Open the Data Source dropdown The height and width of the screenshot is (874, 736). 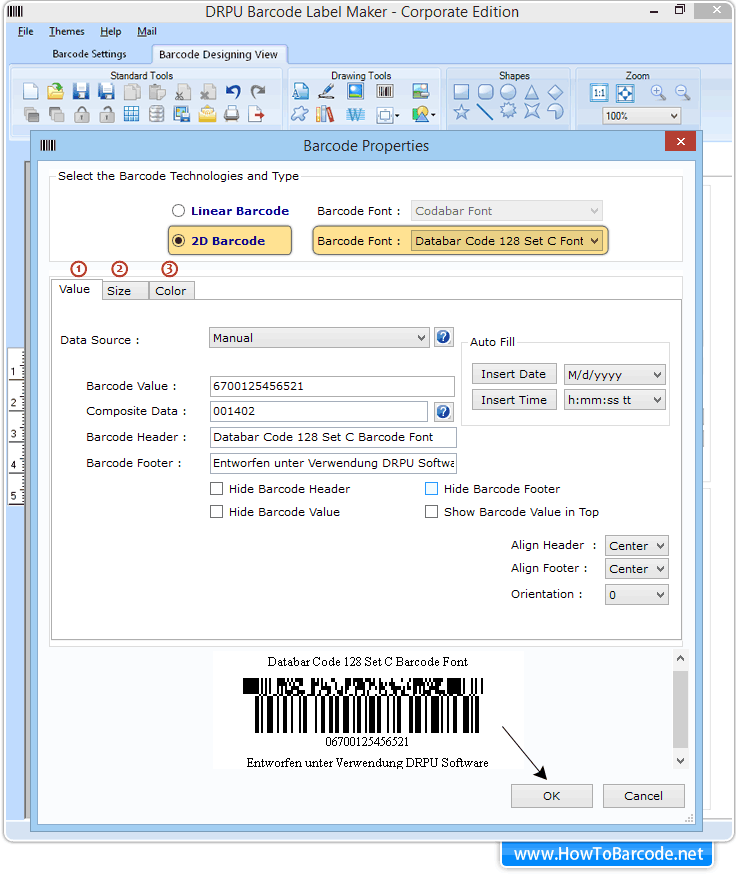(x=319, y=338)
